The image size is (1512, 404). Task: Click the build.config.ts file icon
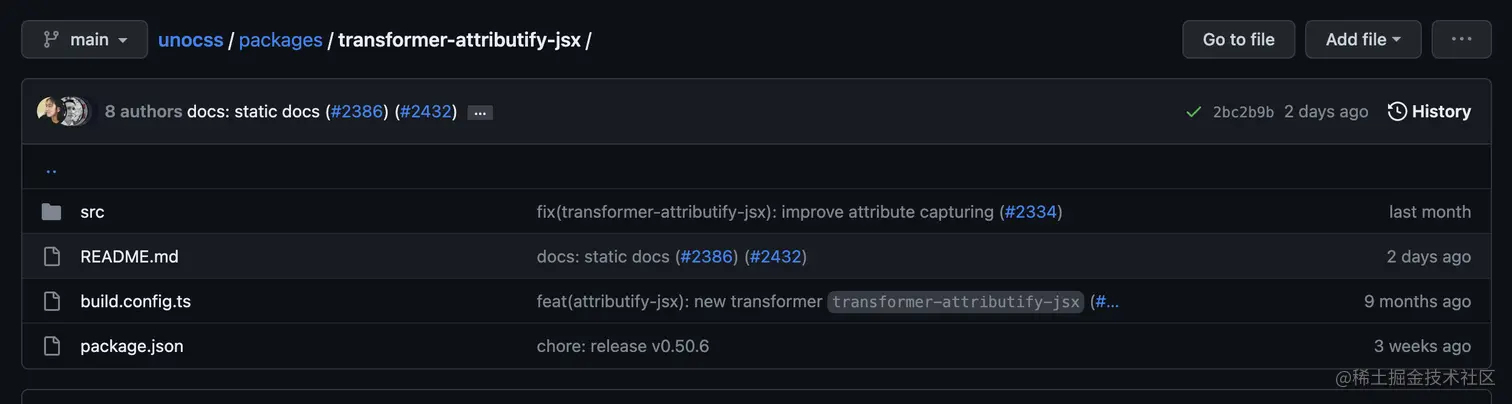52,301
